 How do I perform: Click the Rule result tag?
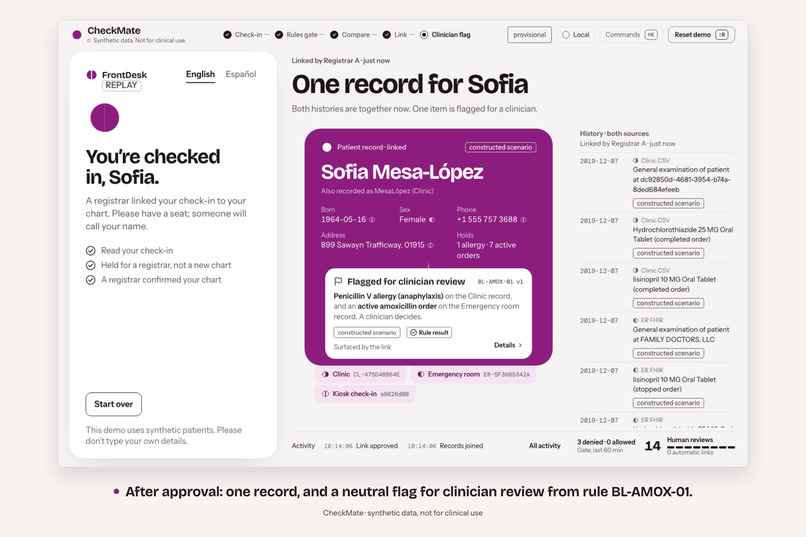pos(429,332)
